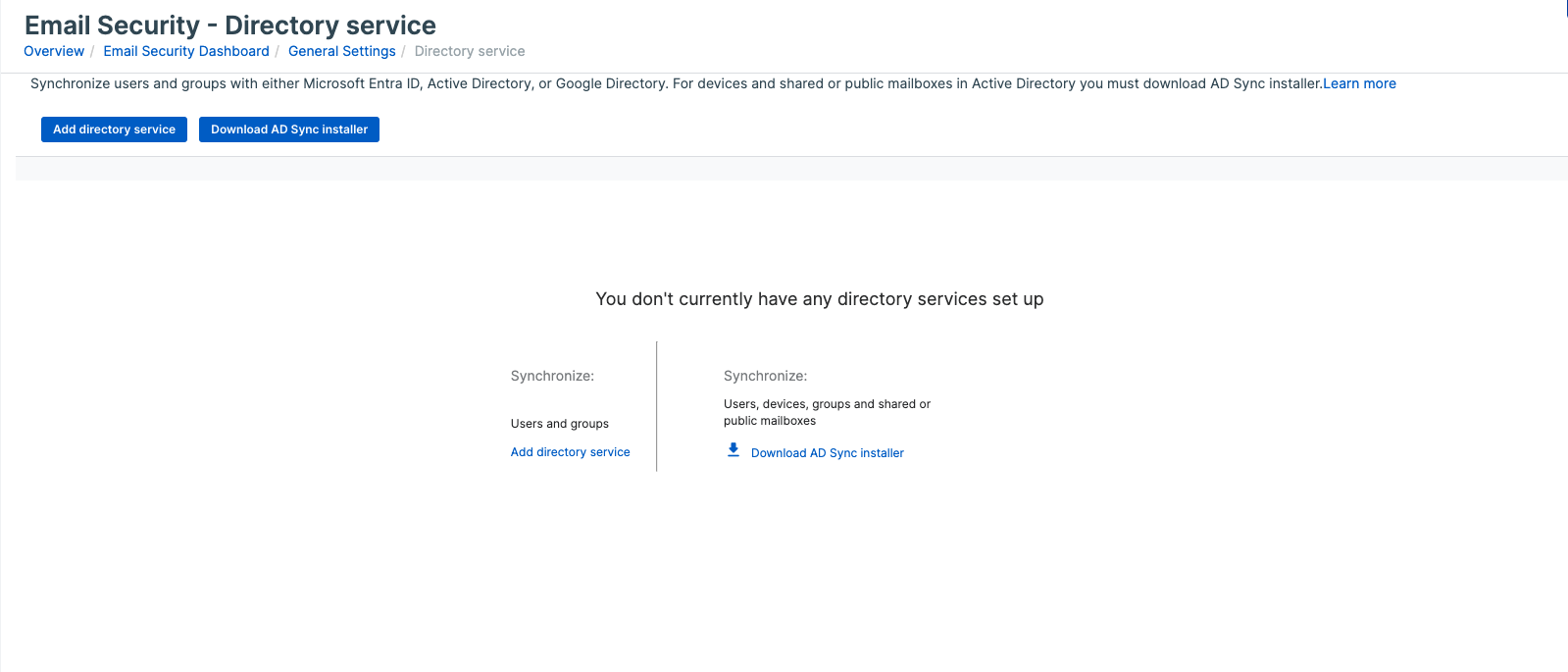Click the download arrow icon beside AD Sync link
The height and width of the screenshot is (672, 1568).
coord(733,450)
